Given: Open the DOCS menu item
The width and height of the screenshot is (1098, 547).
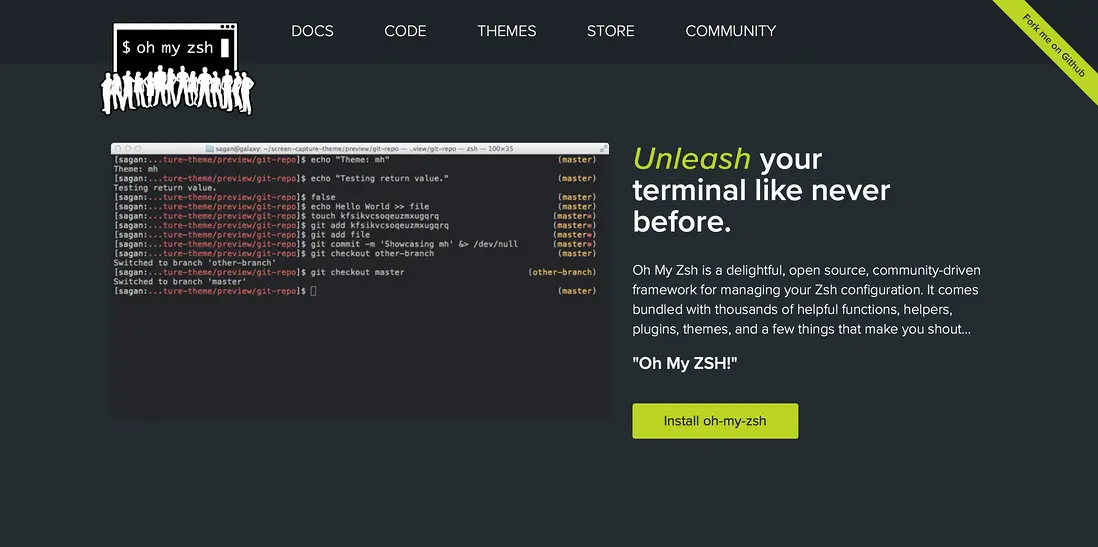Looking at the screenshot, I should 312,31.
